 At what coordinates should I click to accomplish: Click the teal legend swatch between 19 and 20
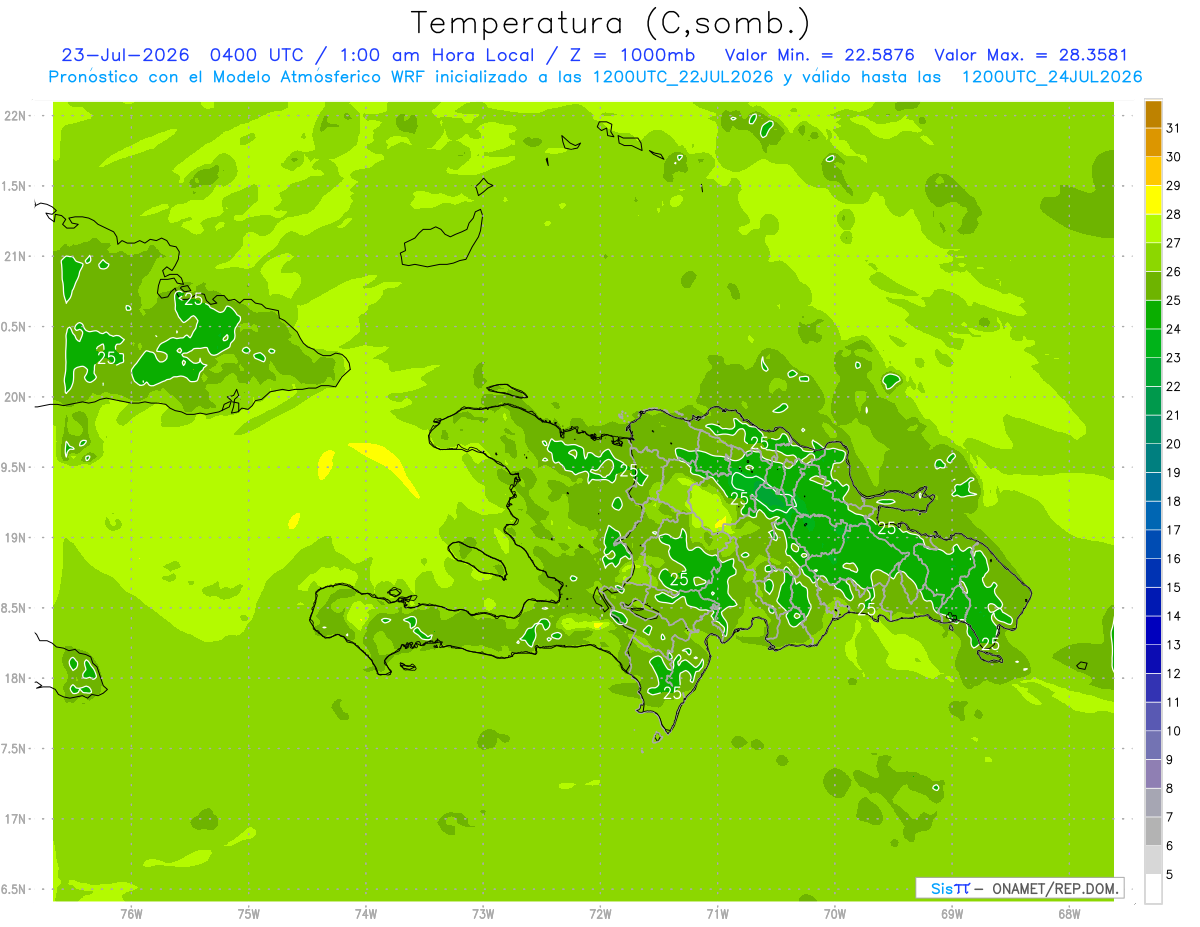click(x=1153, y=459)
